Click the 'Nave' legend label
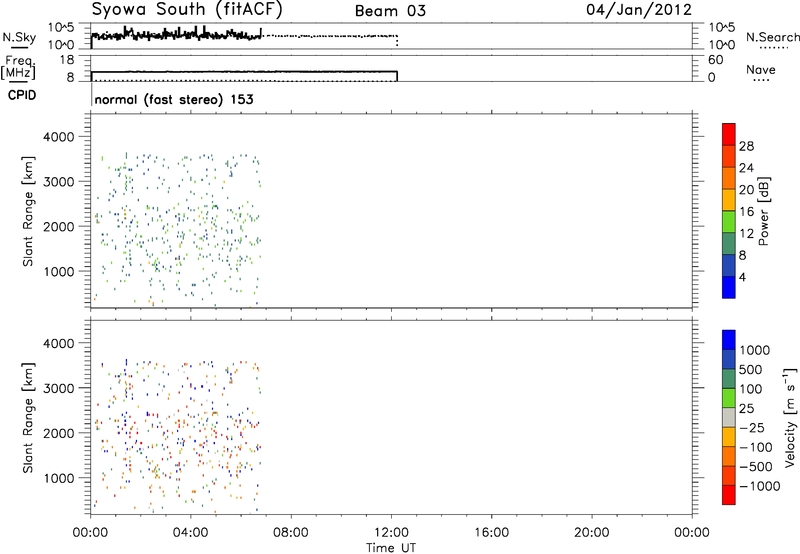 pyautogui.click(x=761, y=70)
